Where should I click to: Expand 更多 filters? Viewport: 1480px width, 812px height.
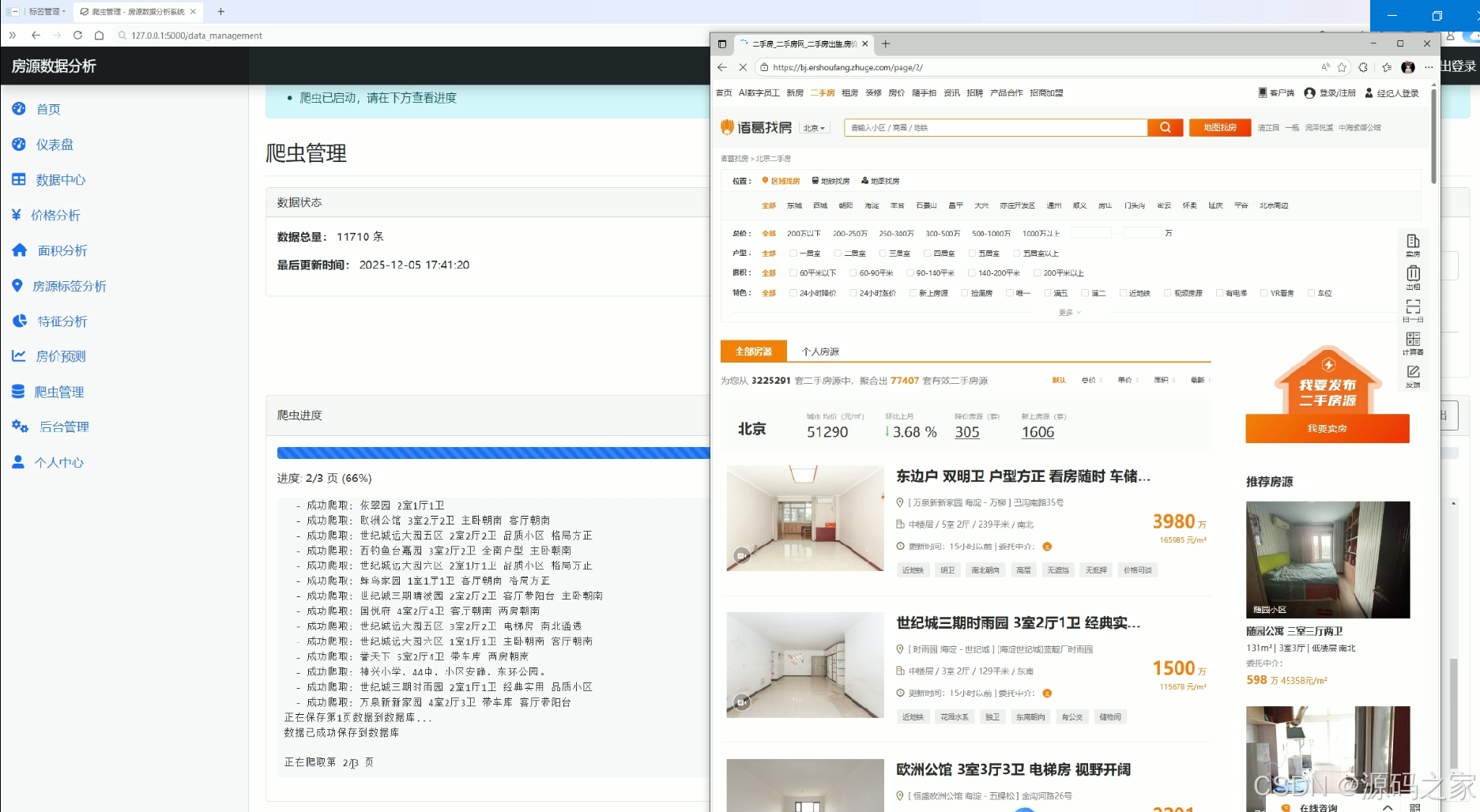(x=1070, y=313)
